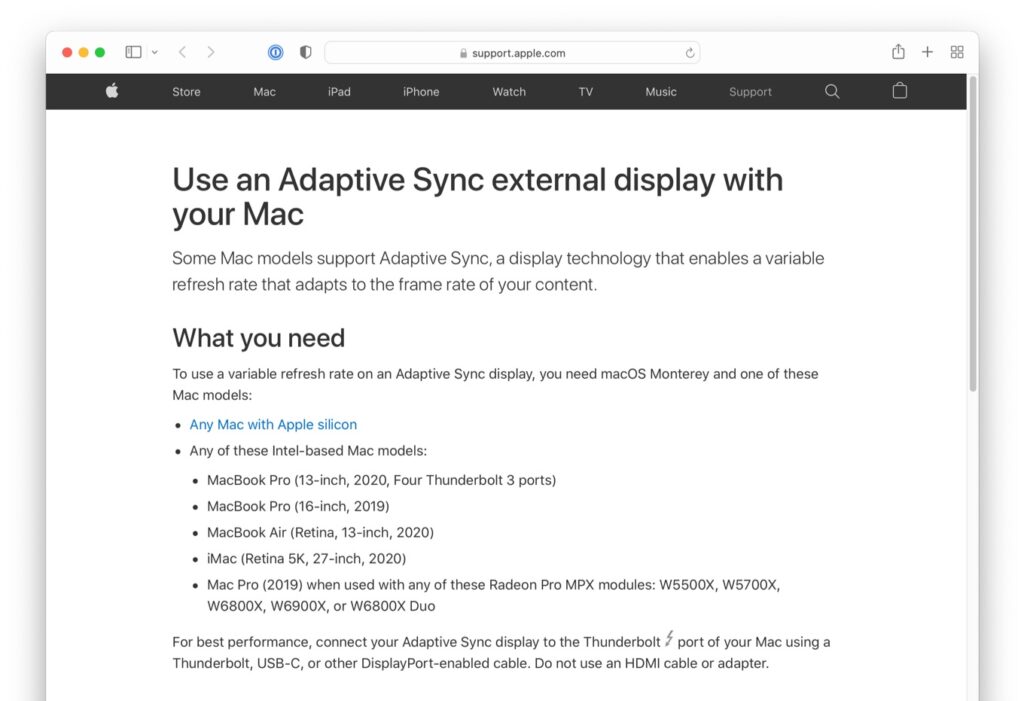Click the Apple logo in navigation bar
The image size is (1024, 701).
click(x=112, y=91)
